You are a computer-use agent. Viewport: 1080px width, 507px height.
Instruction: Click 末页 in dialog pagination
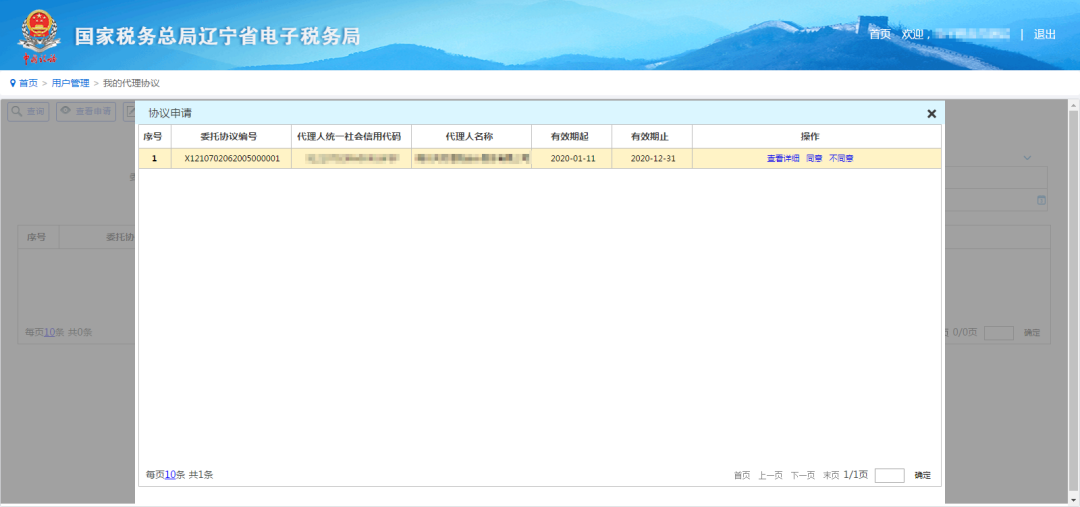click(x=831, y=475)
